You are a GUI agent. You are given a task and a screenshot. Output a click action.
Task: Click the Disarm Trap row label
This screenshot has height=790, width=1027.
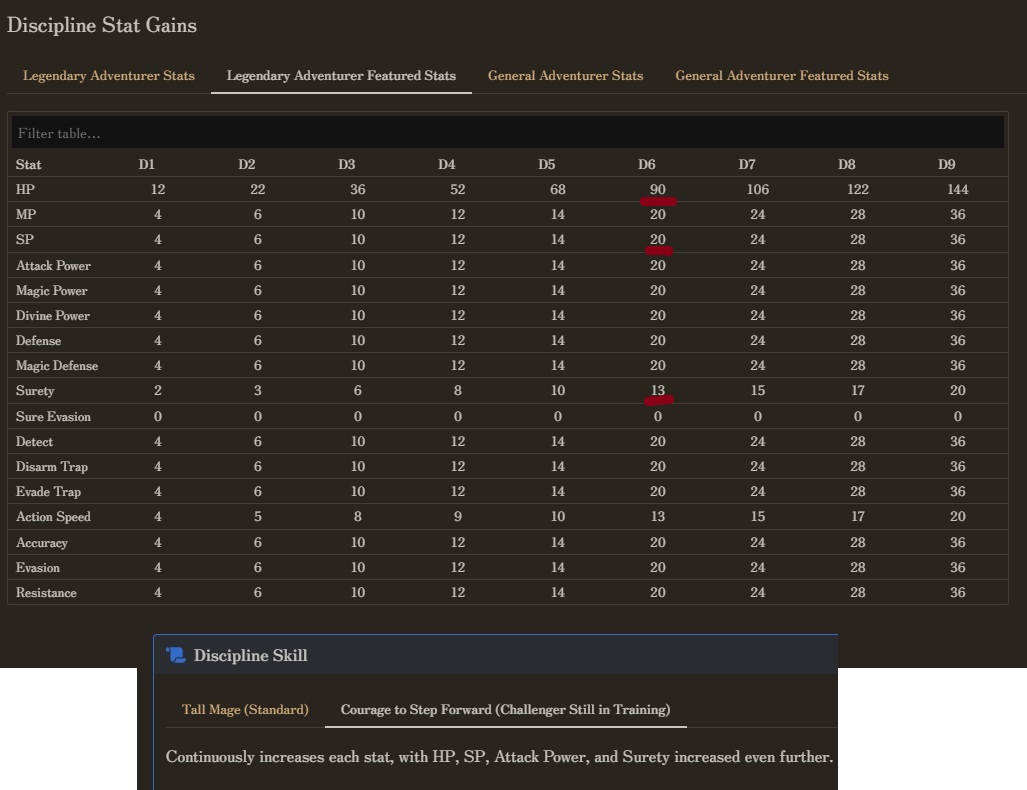(x=52, y=466)
